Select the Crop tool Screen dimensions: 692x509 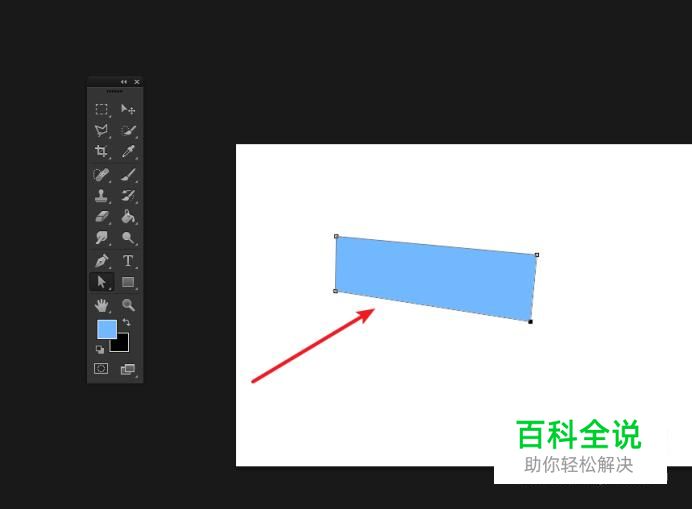click(x=102, y=151)
